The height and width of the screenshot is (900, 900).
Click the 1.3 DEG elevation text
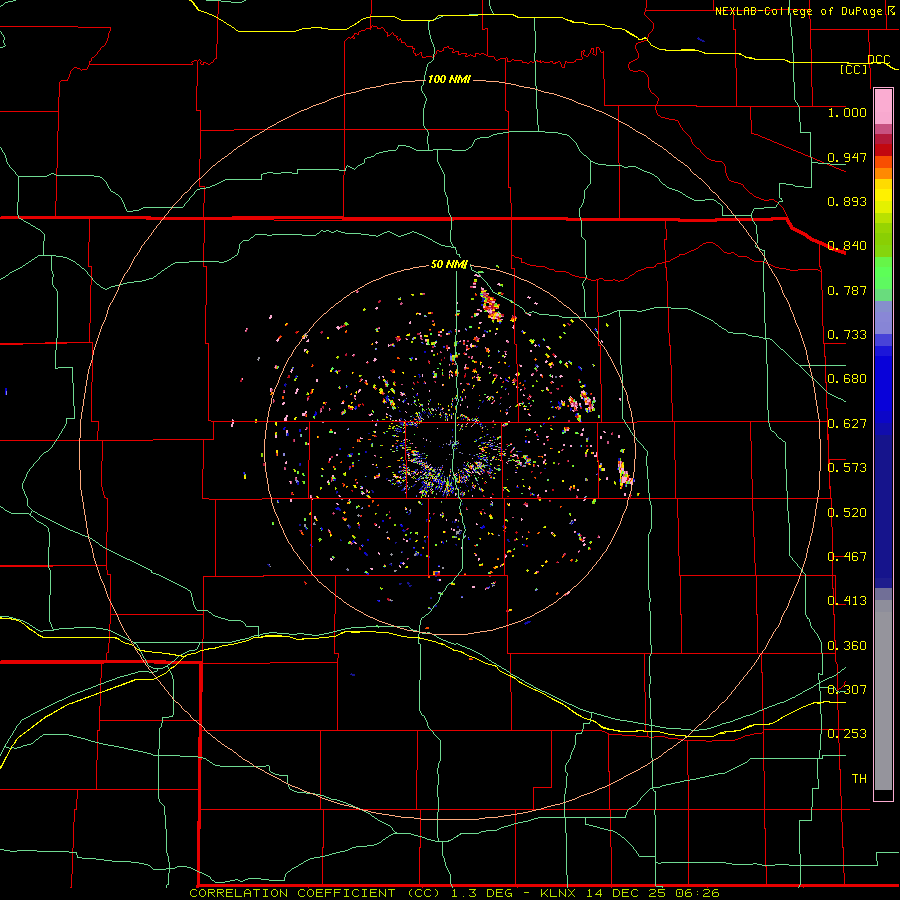coord(482,893)
